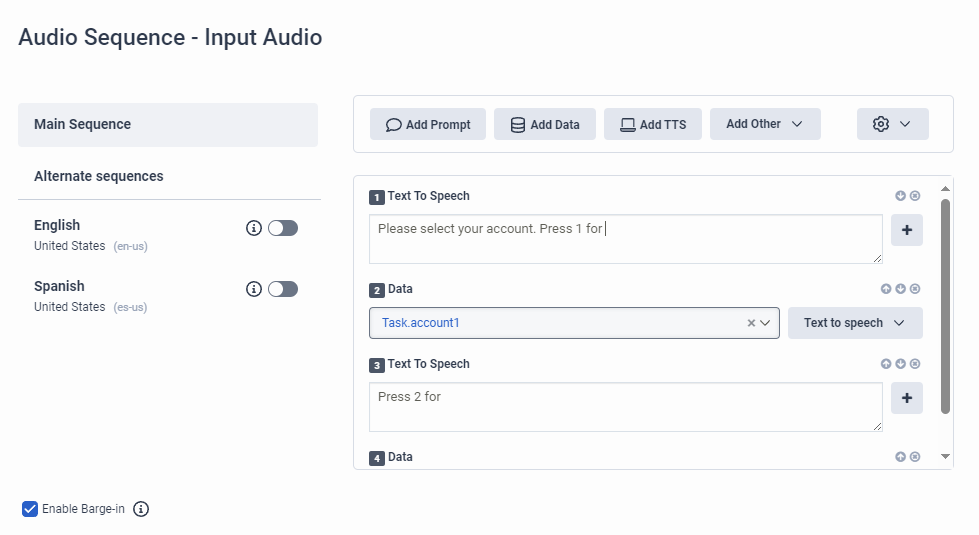Show Enable Barge-in info tooltip
Viewport: 979px width, 535px height.
141,509
